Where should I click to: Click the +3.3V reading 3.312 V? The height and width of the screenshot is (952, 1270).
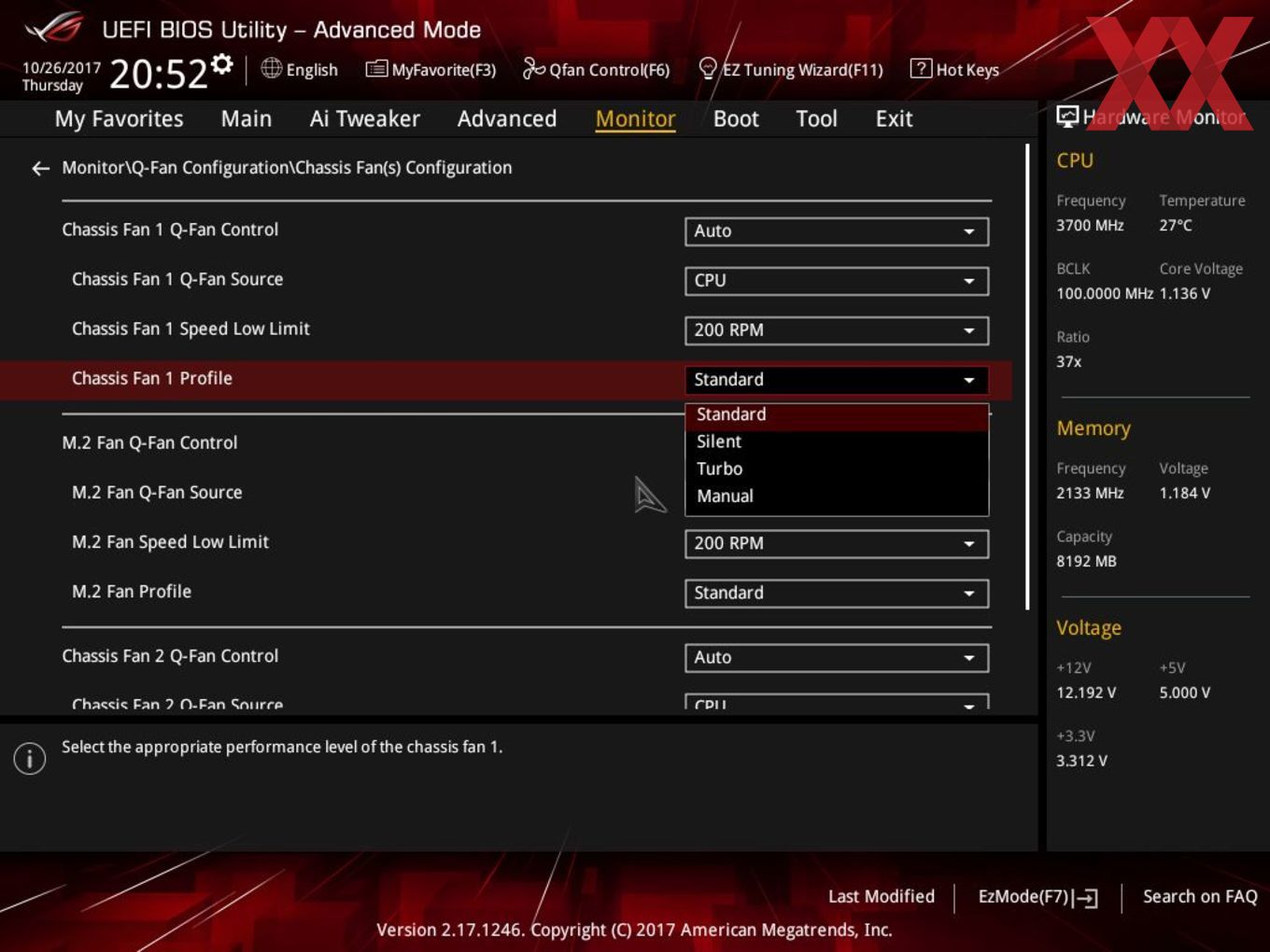1081,762
